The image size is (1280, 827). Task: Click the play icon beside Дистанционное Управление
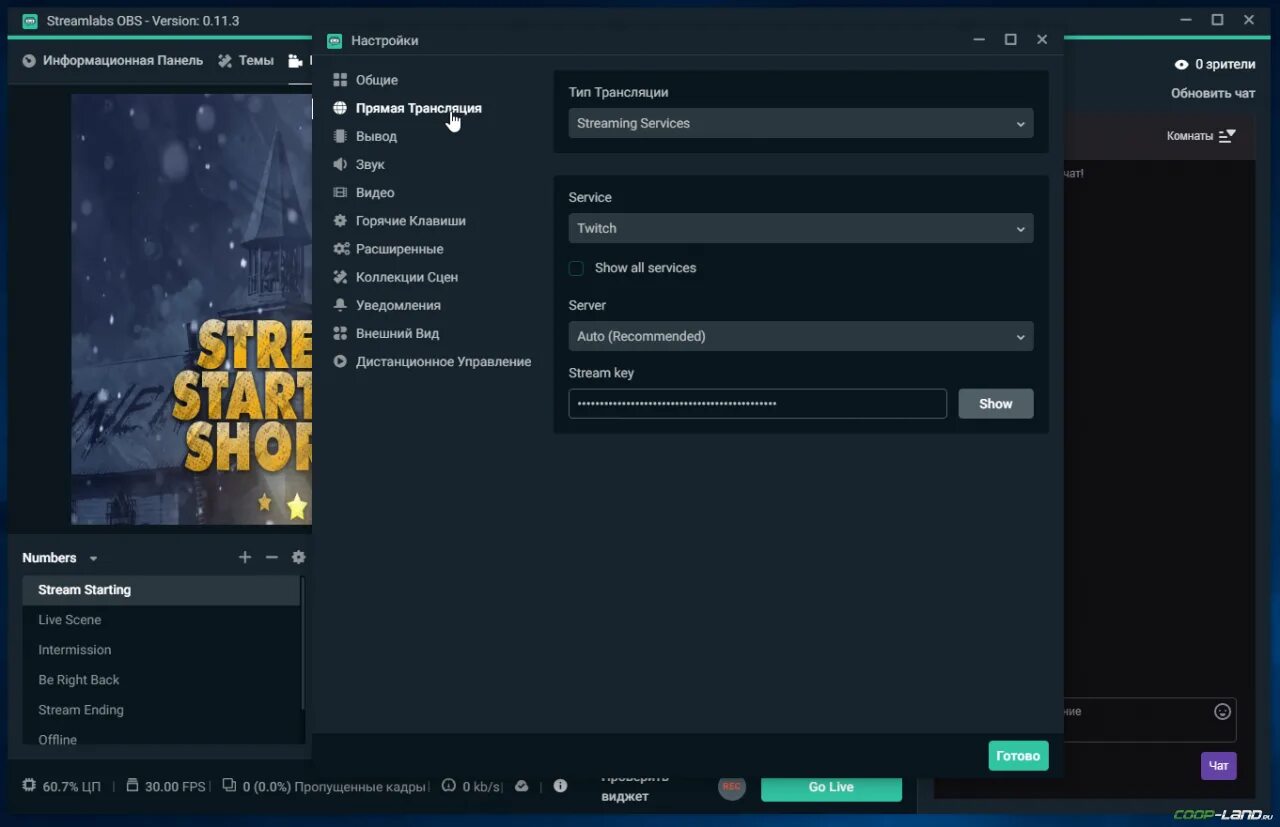[340, 361]
